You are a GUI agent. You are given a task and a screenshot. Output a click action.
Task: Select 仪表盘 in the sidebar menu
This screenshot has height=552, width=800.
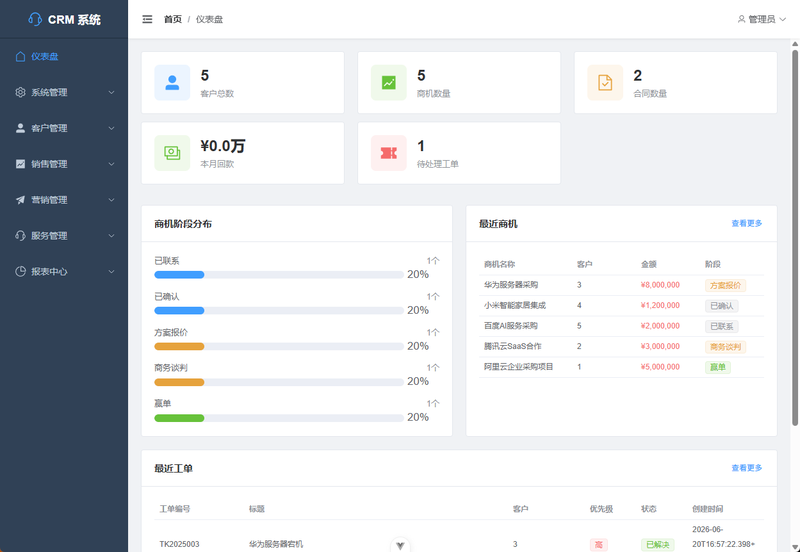click(64, 57)
